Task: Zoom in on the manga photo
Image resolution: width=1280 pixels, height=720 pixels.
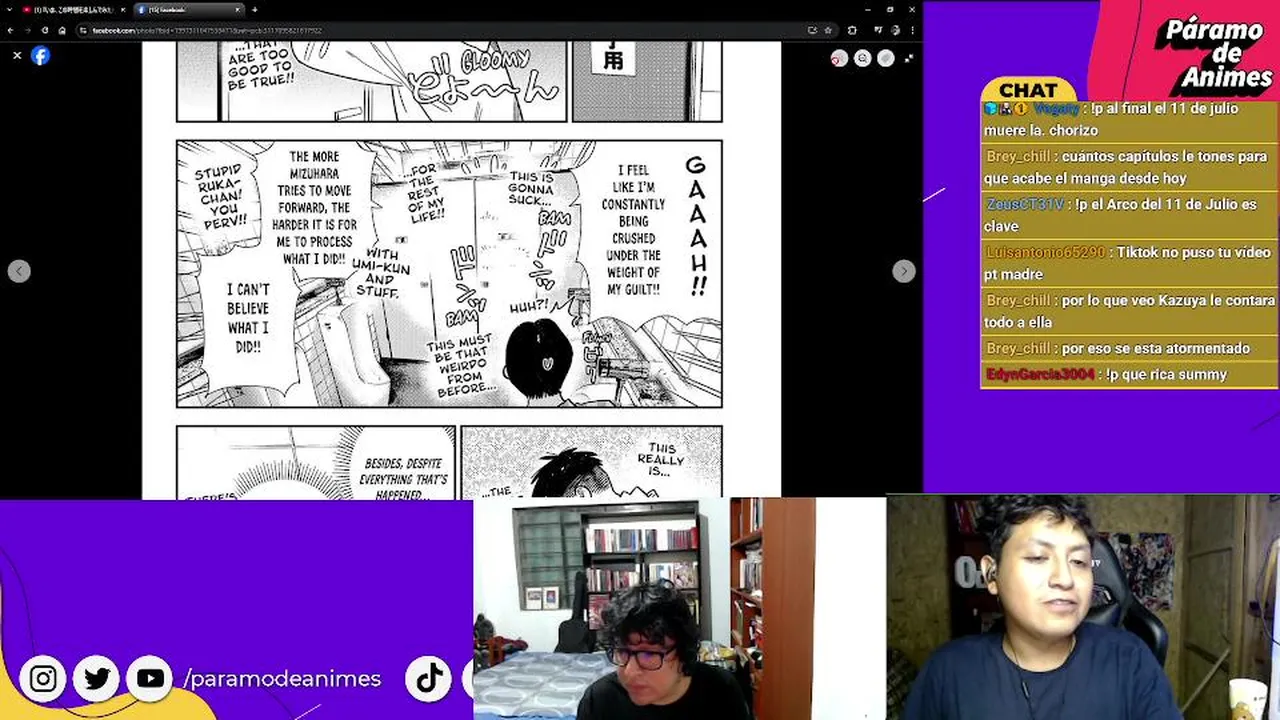Action: (x=839, y=58)
